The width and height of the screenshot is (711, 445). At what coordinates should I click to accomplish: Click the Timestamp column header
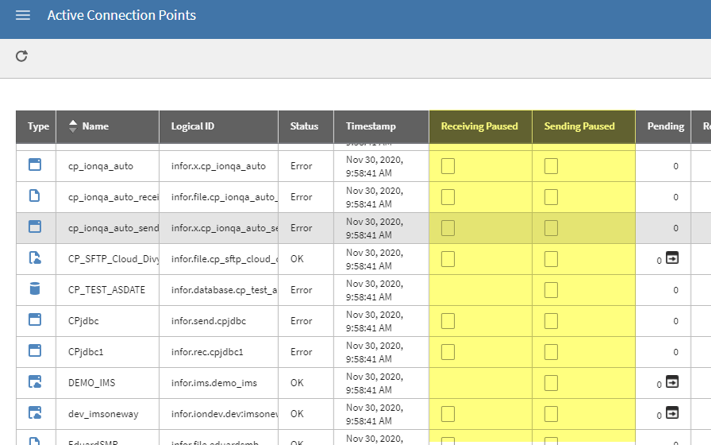click(x=371, y=127)
